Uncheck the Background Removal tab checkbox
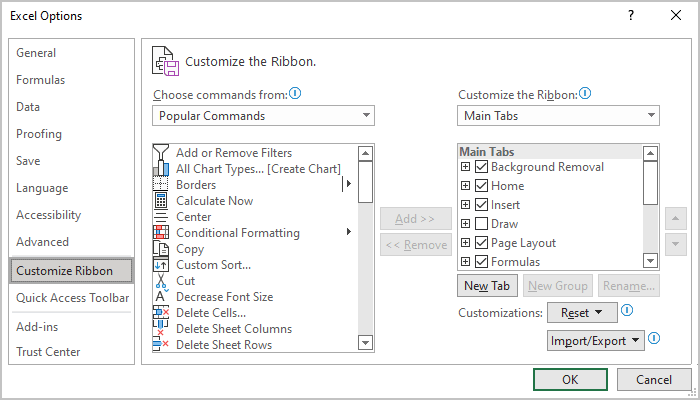The image size is (700, 400). [481, 167]
